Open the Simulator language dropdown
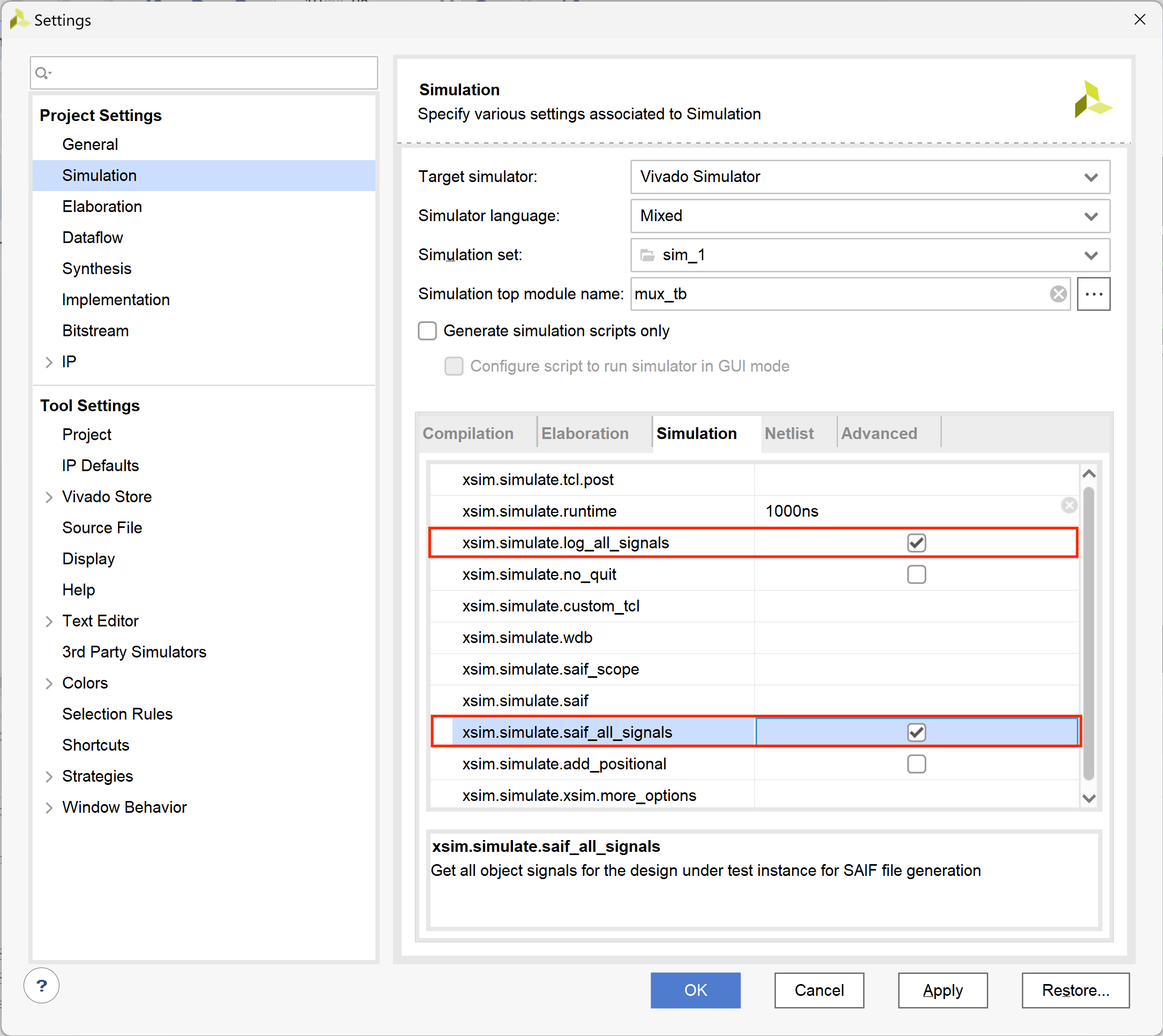Screen dimensions: 1163x1036 pyautogui.click(x=869, y=216)
